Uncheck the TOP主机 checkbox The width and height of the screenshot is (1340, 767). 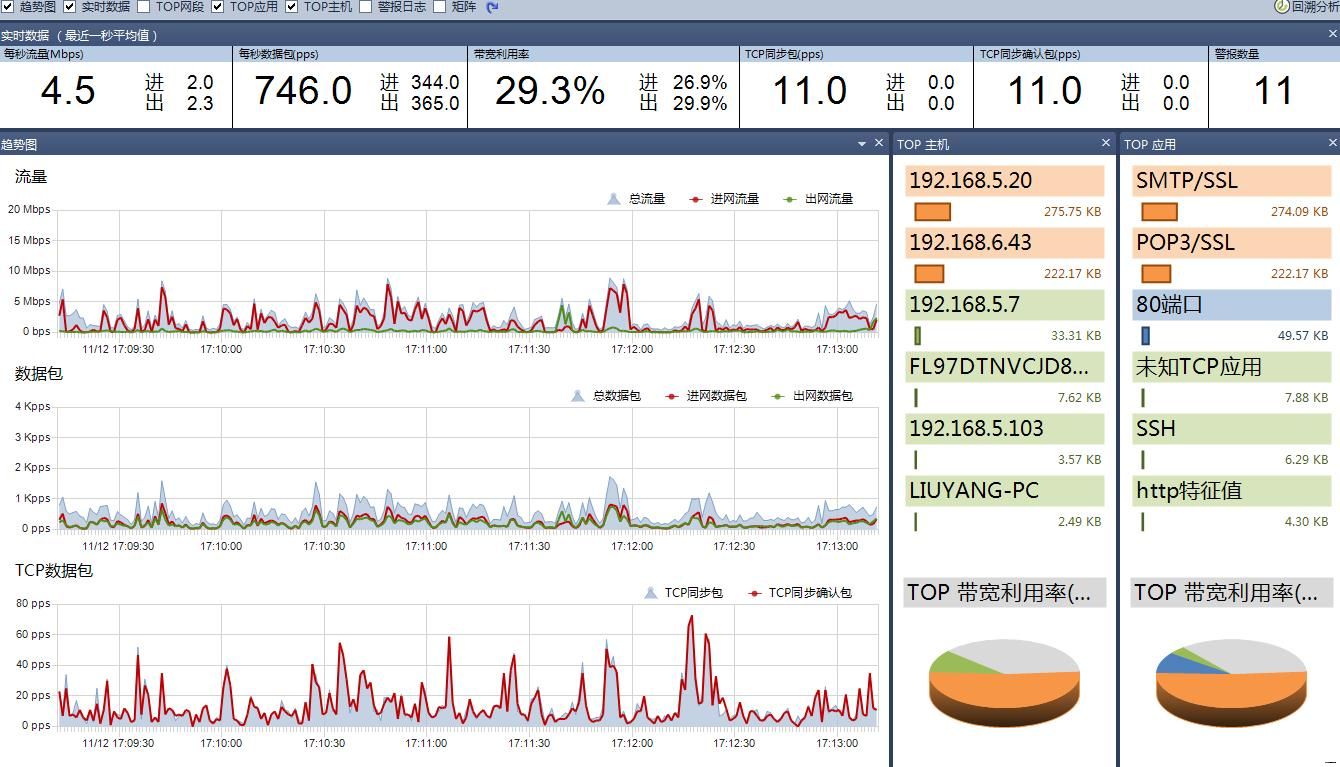[292, 7]
